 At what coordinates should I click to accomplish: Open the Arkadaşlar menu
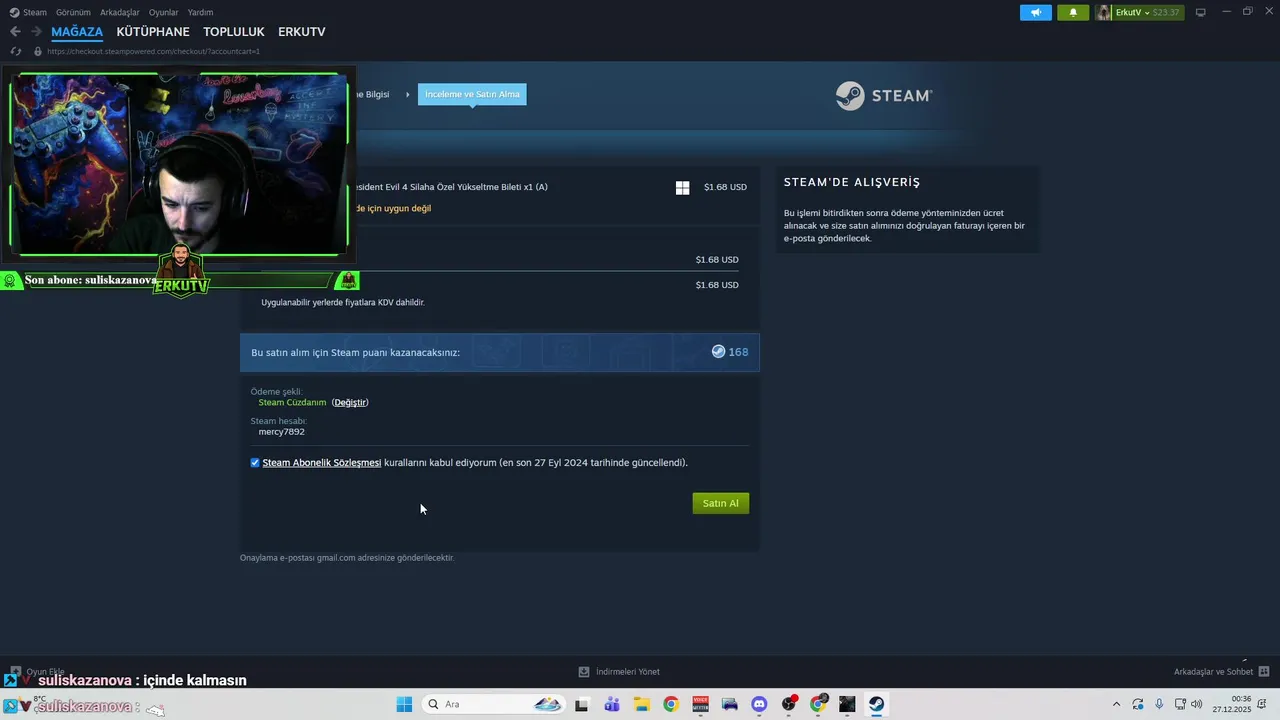pyautogui.click(x=120, y=12)
